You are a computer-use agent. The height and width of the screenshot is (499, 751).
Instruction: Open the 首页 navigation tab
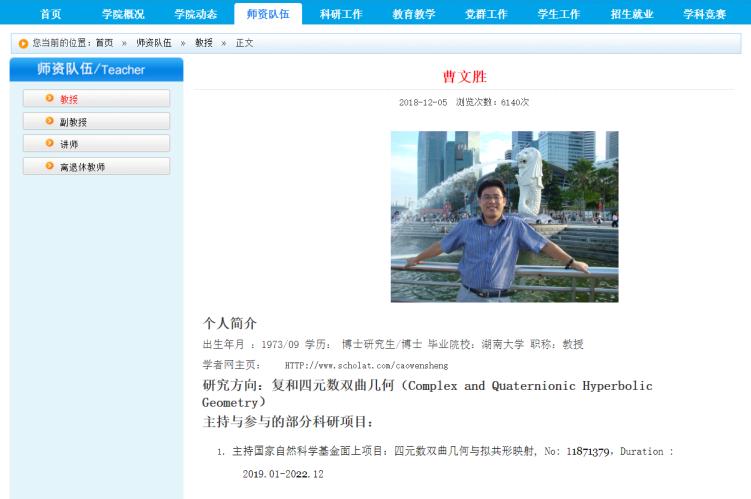pyautogui.click(x=51, y=14)
